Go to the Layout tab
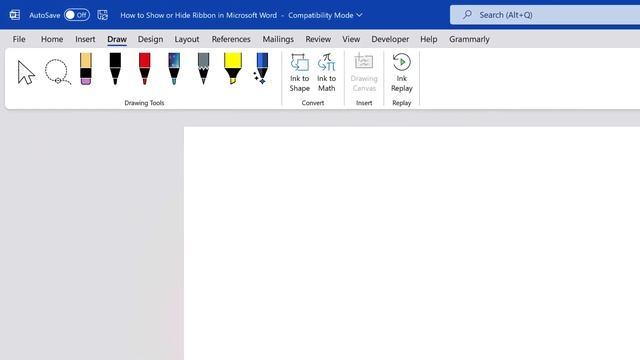 point(187,39)
